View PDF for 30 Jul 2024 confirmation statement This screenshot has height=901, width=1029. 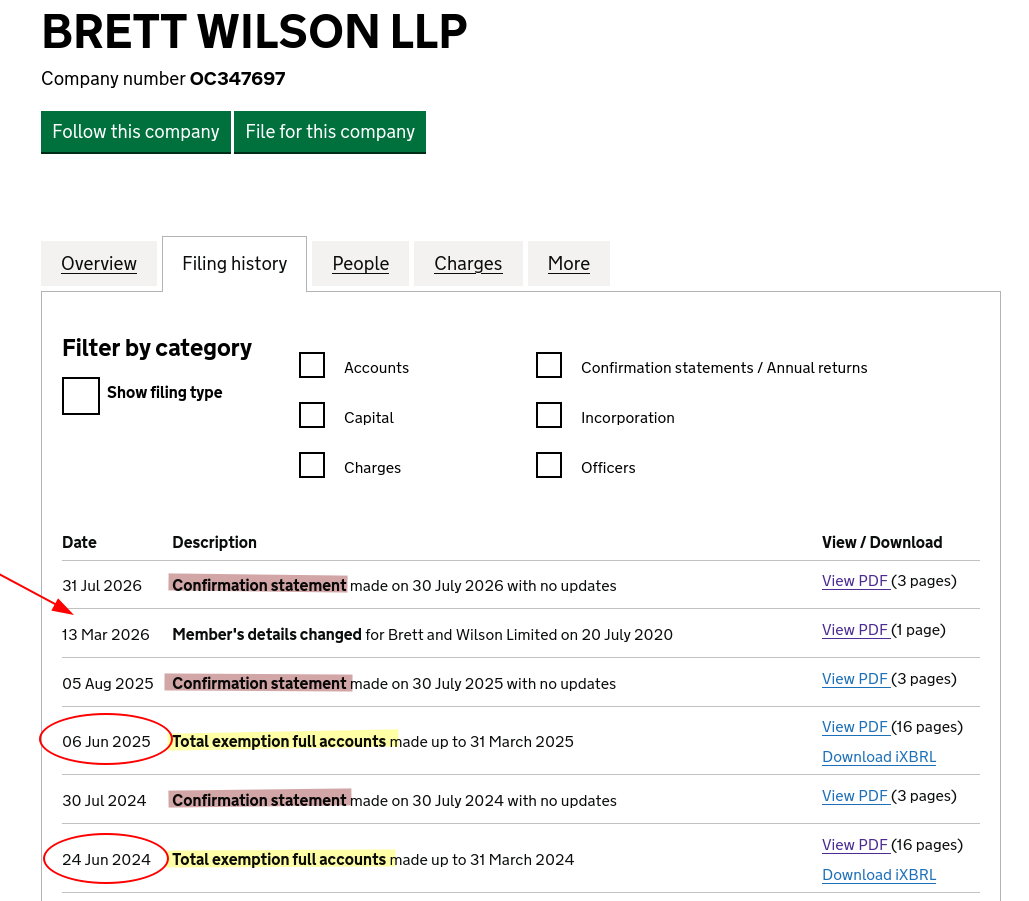[x=855, y=796]
